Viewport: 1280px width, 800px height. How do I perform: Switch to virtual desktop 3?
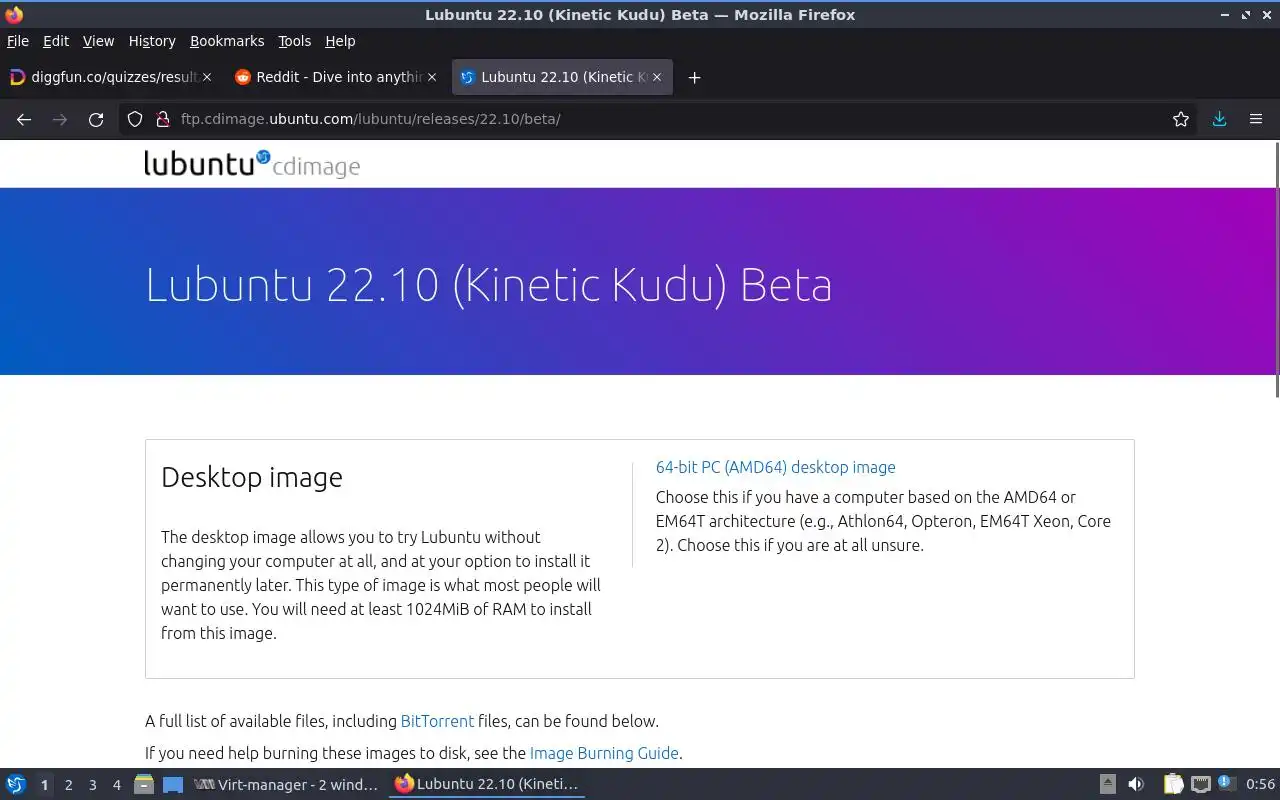[92, 785]
